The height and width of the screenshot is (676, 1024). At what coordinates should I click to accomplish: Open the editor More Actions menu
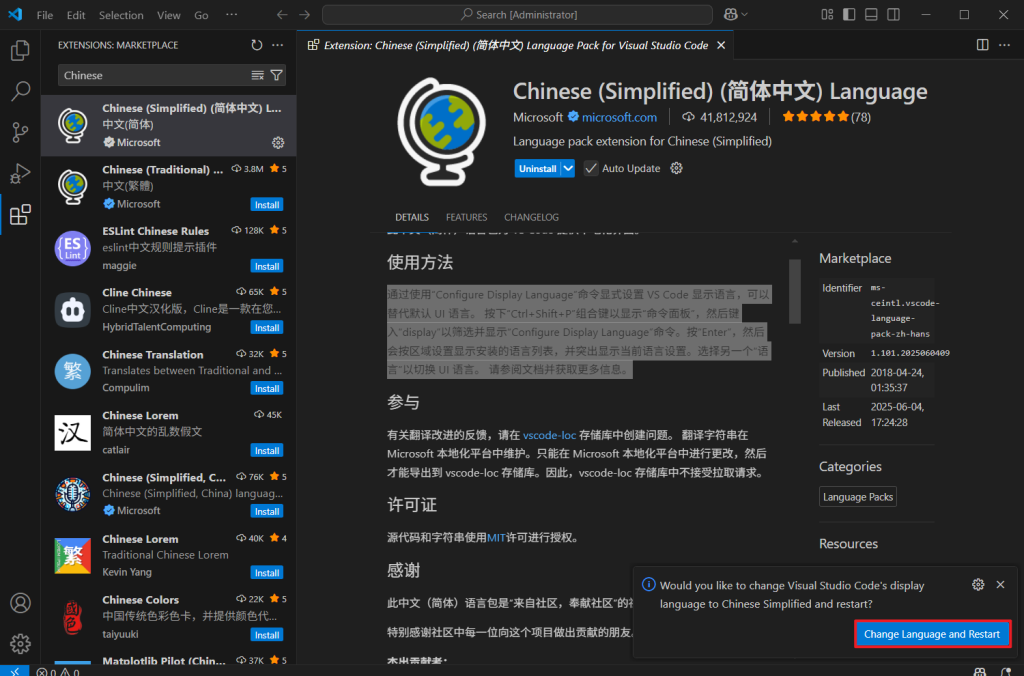pos(1004,45)
